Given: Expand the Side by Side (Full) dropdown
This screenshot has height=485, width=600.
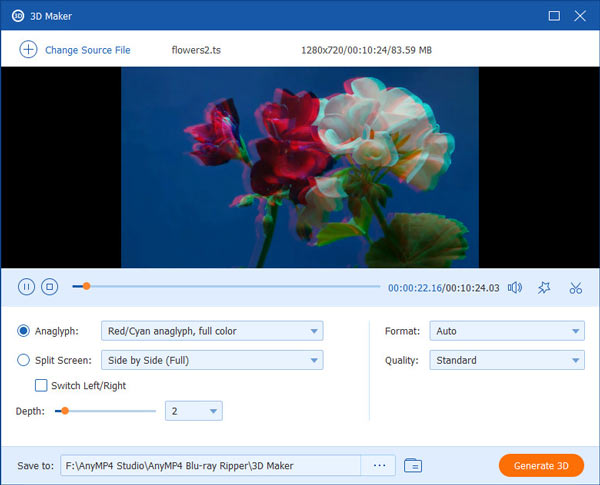Looking at the screenshot, I should [x=212, y=360].
